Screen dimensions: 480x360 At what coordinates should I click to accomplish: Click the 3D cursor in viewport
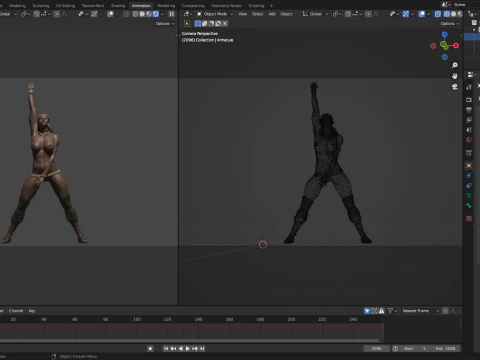click(263, 245)
